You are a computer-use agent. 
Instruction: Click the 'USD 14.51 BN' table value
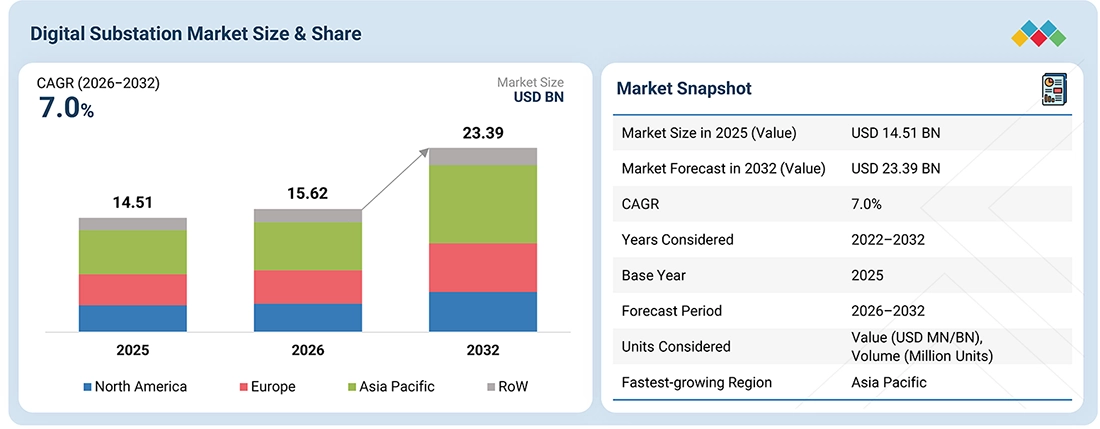(896, 132)
